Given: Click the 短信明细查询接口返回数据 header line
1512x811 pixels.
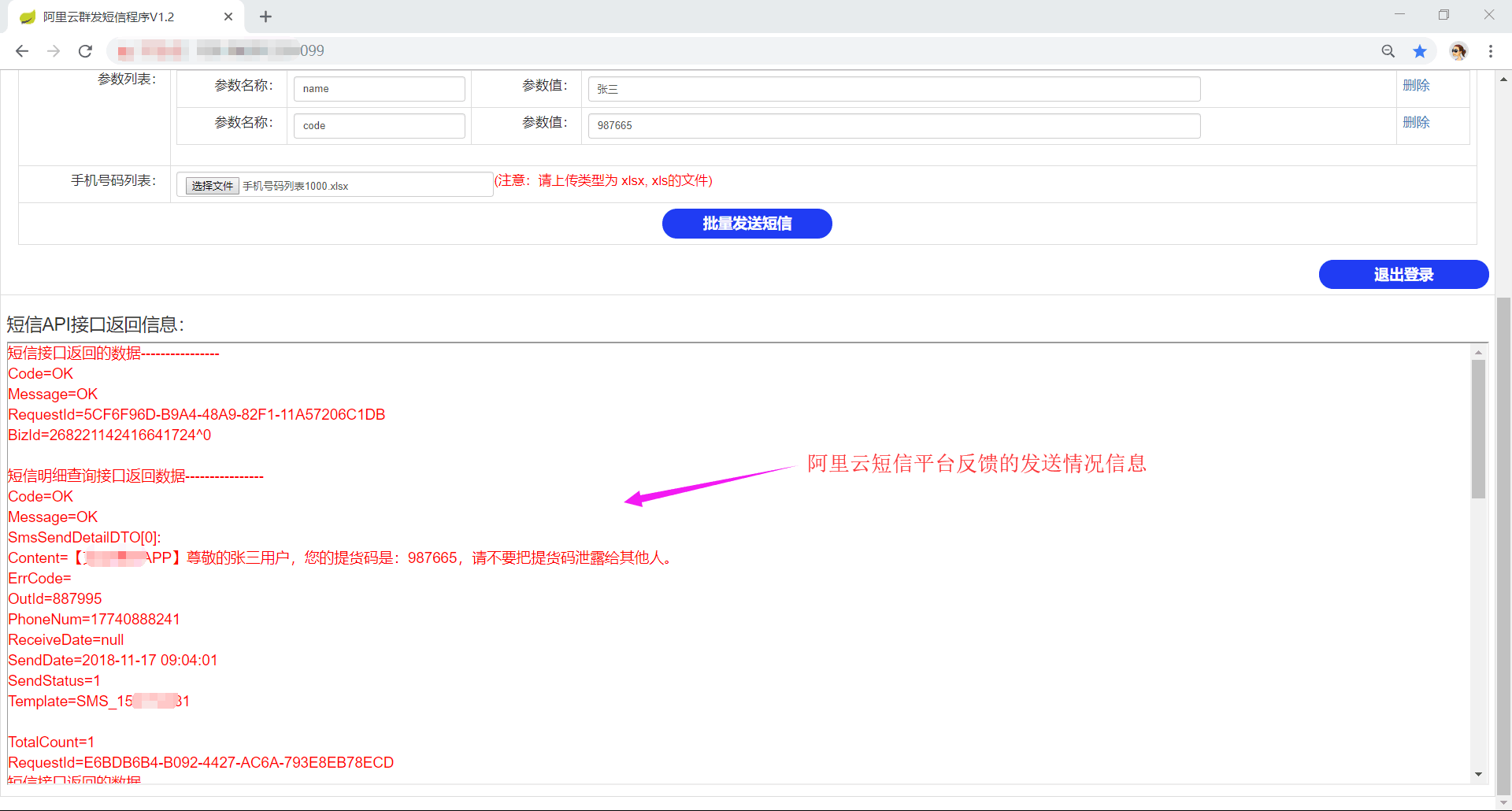Looking at the screenshot, I should coord(135,476).
